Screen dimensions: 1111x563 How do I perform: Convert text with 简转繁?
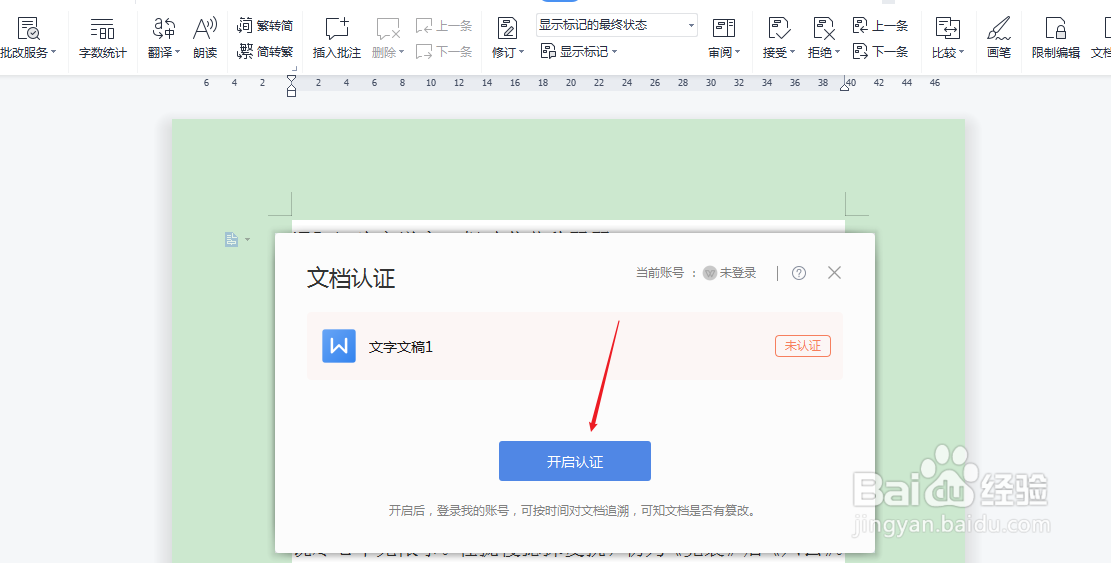(x=265, y=51)
